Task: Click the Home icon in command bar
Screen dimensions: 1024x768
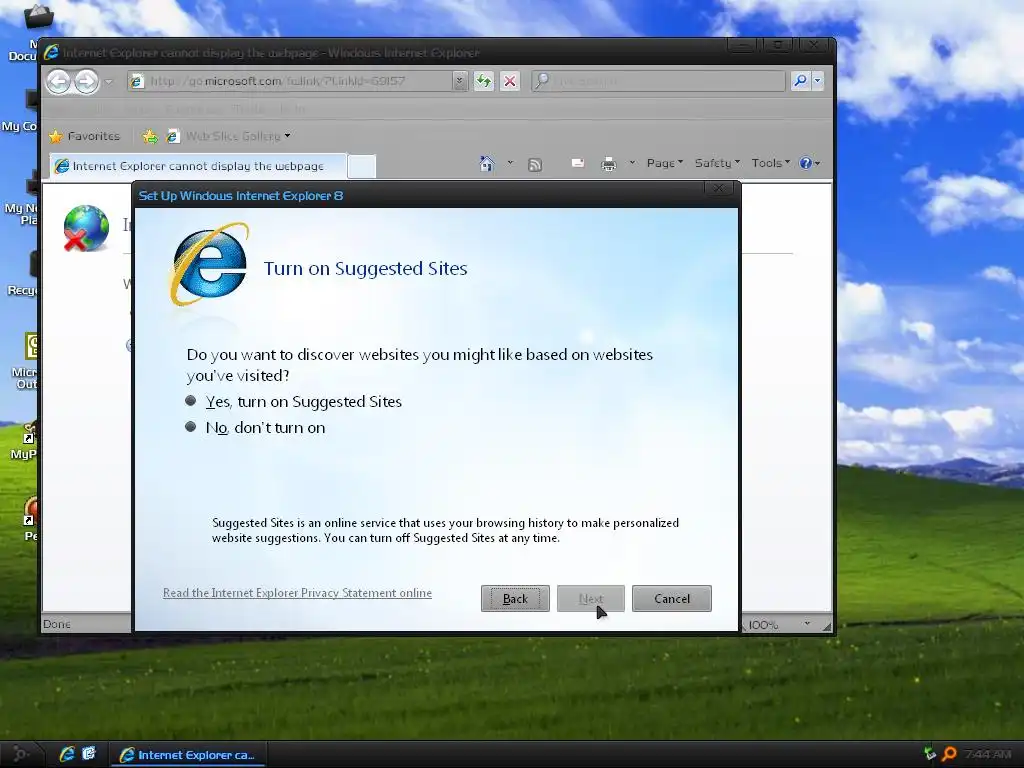Action: 487,163
